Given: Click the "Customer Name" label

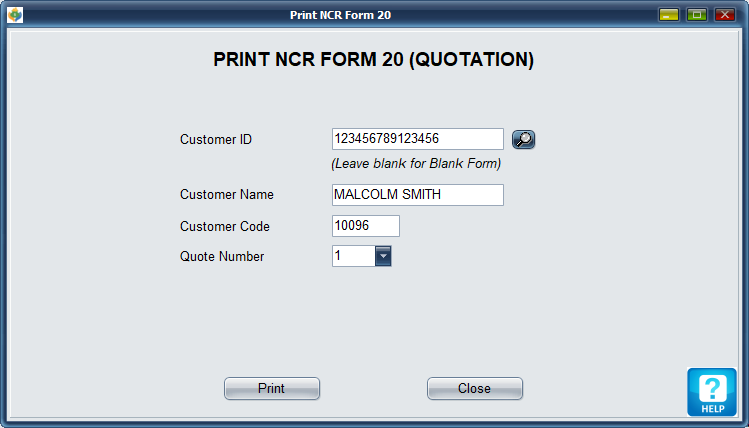Looking at the screenshot, I should pos(227,195).
